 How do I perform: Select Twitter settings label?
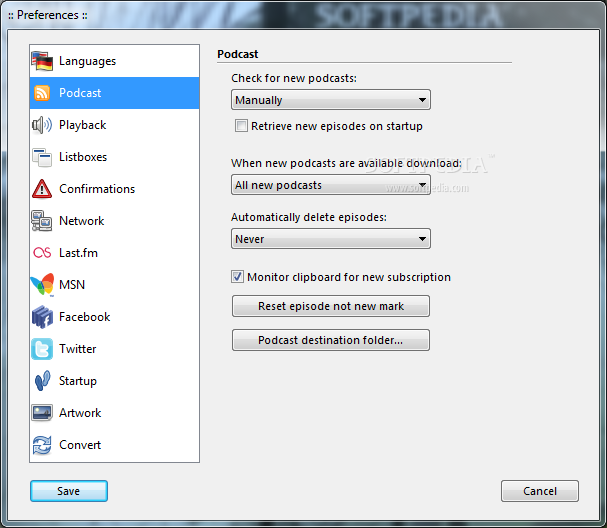(77, 349)
